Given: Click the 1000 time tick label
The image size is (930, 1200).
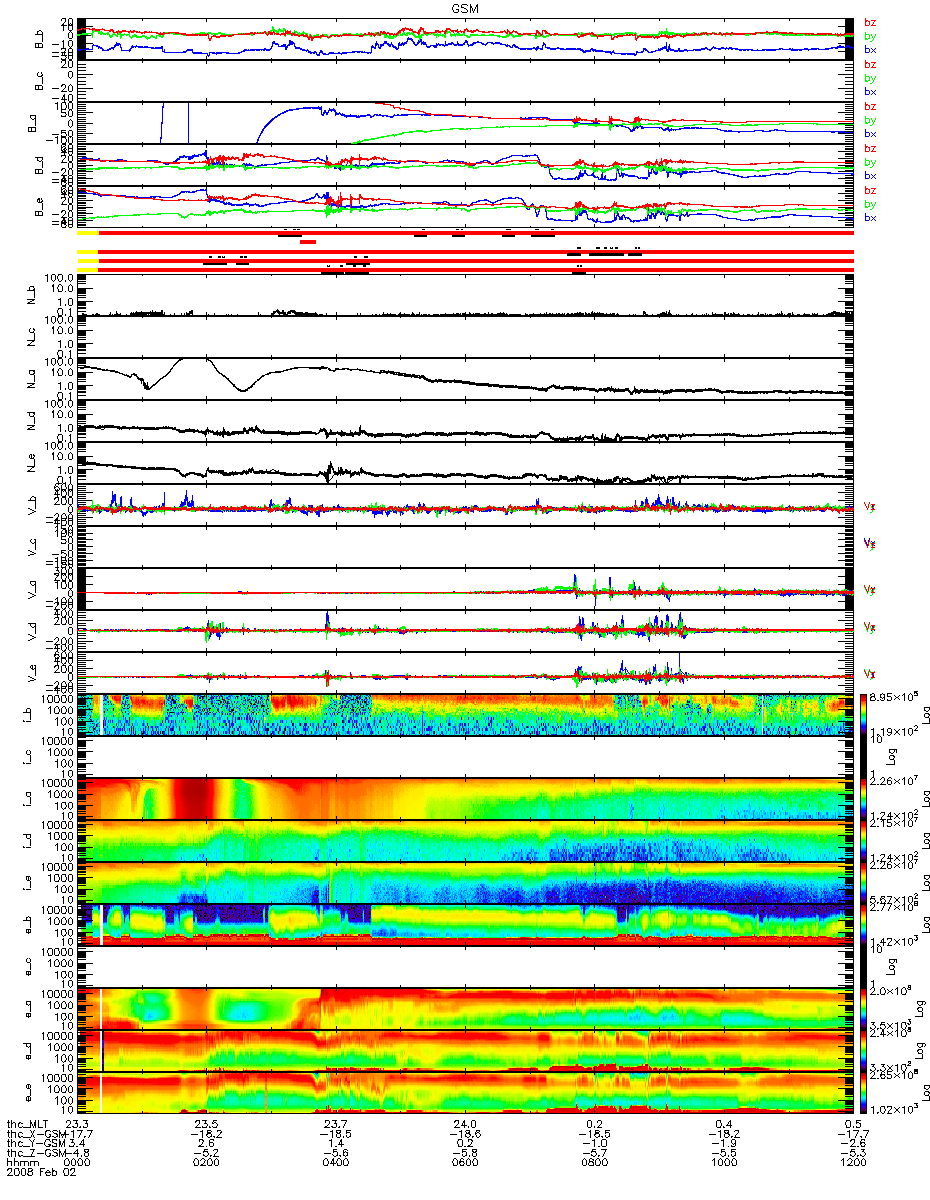Looking at the screenshot, I should pyautogui.click(x=723, y=1164).
